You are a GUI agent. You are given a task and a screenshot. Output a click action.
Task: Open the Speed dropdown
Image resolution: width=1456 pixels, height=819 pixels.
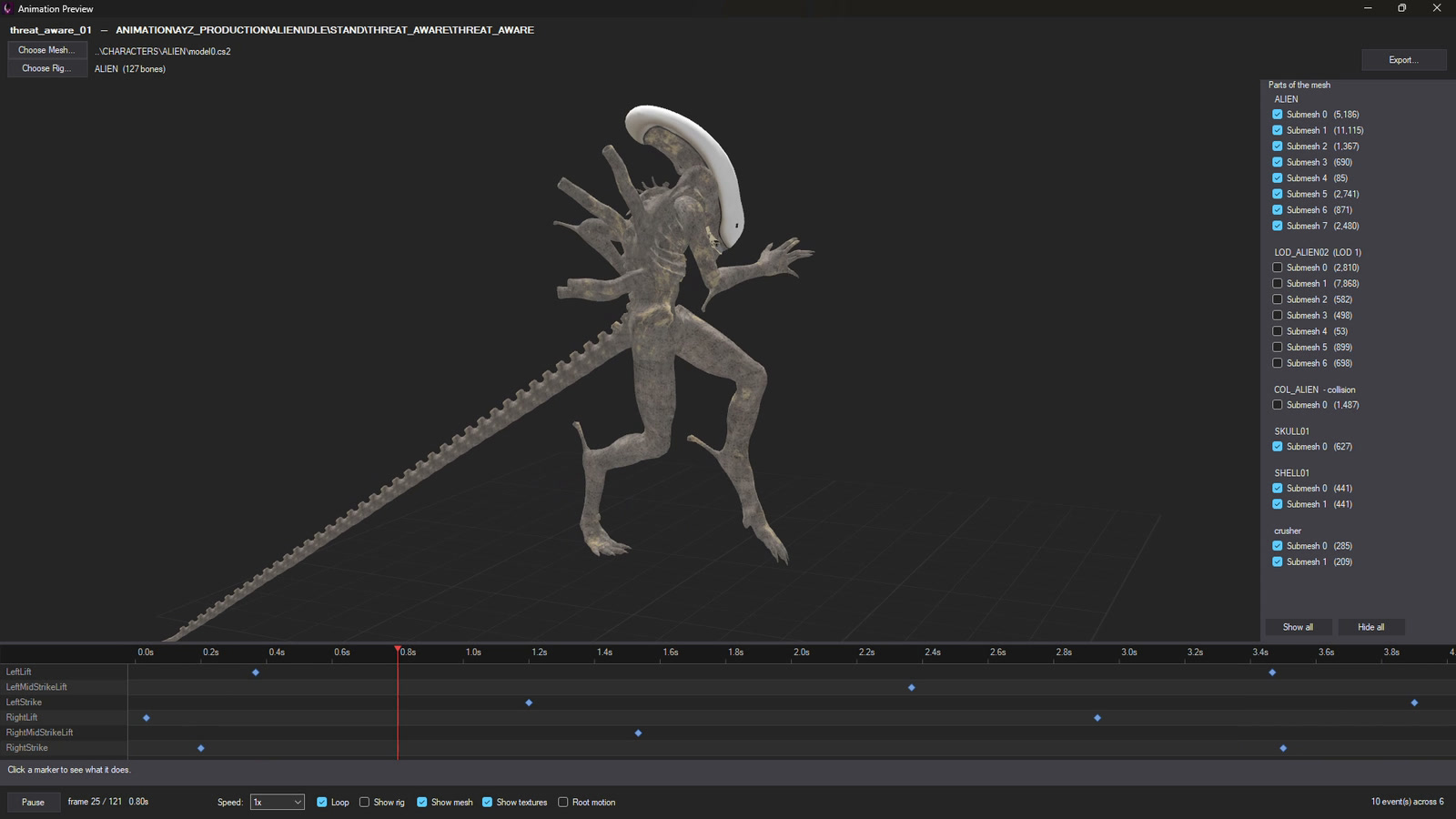[277, 802]
